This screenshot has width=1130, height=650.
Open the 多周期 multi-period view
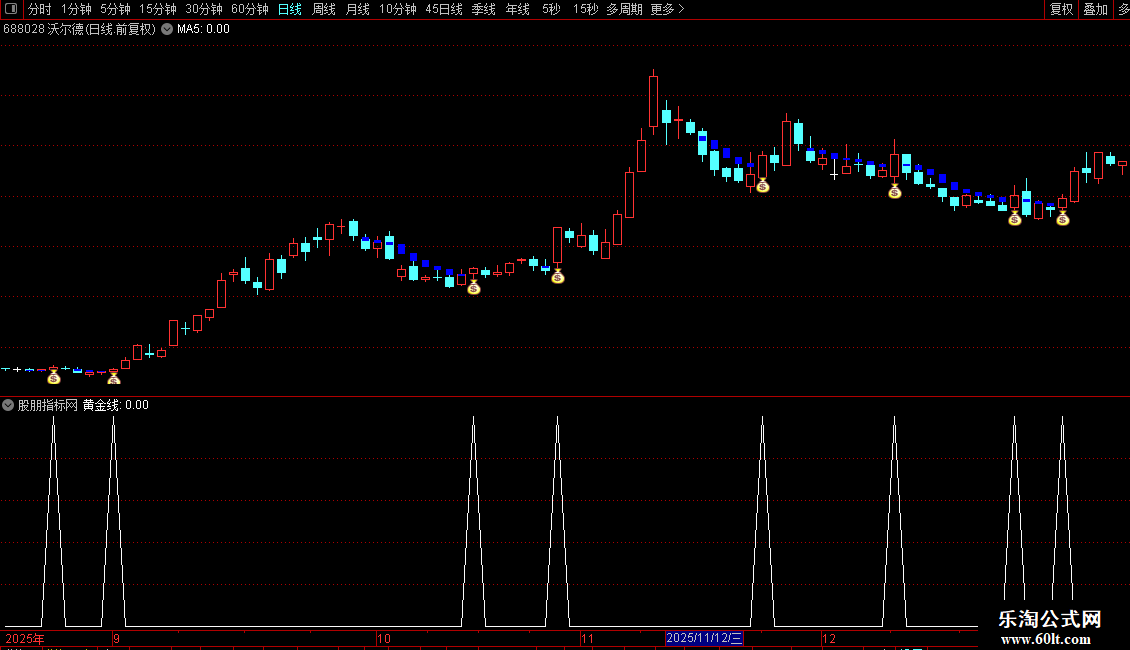(x=624, y=9)
